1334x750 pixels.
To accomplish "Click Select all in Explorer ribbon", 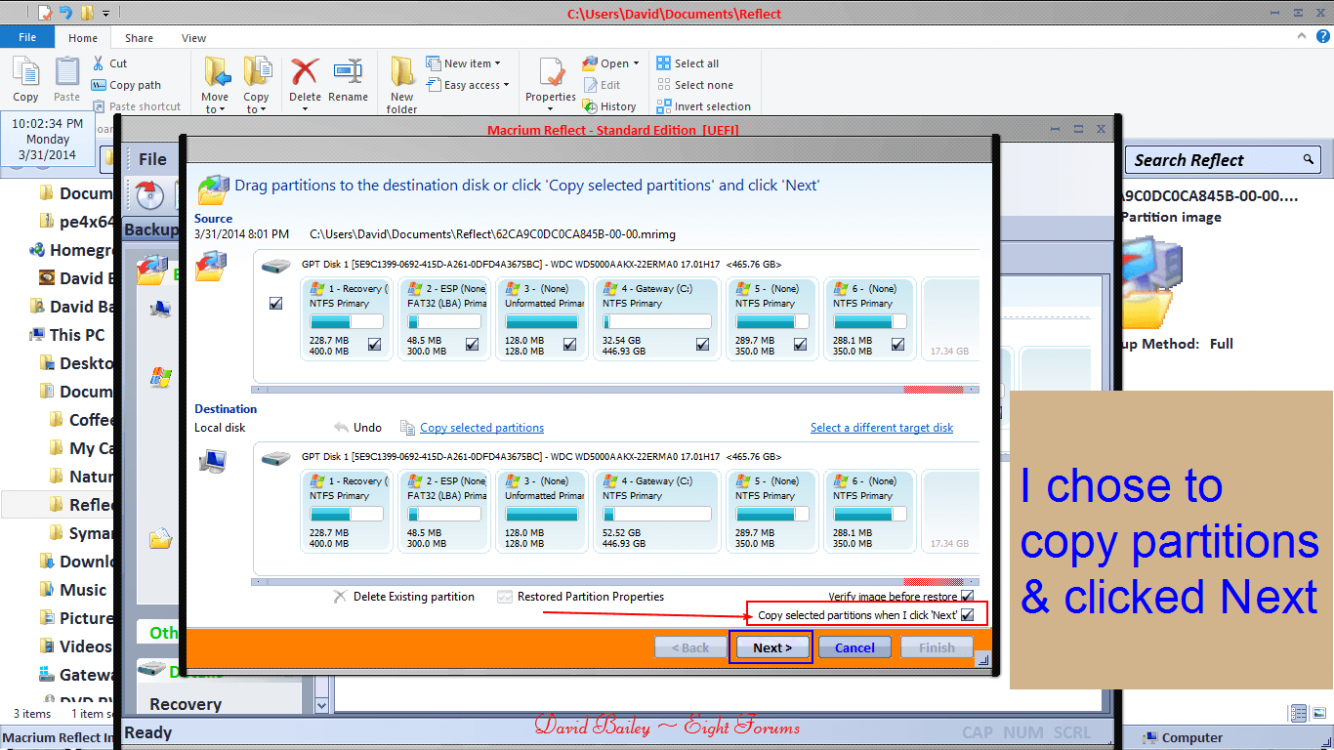I will pos(688,63).
